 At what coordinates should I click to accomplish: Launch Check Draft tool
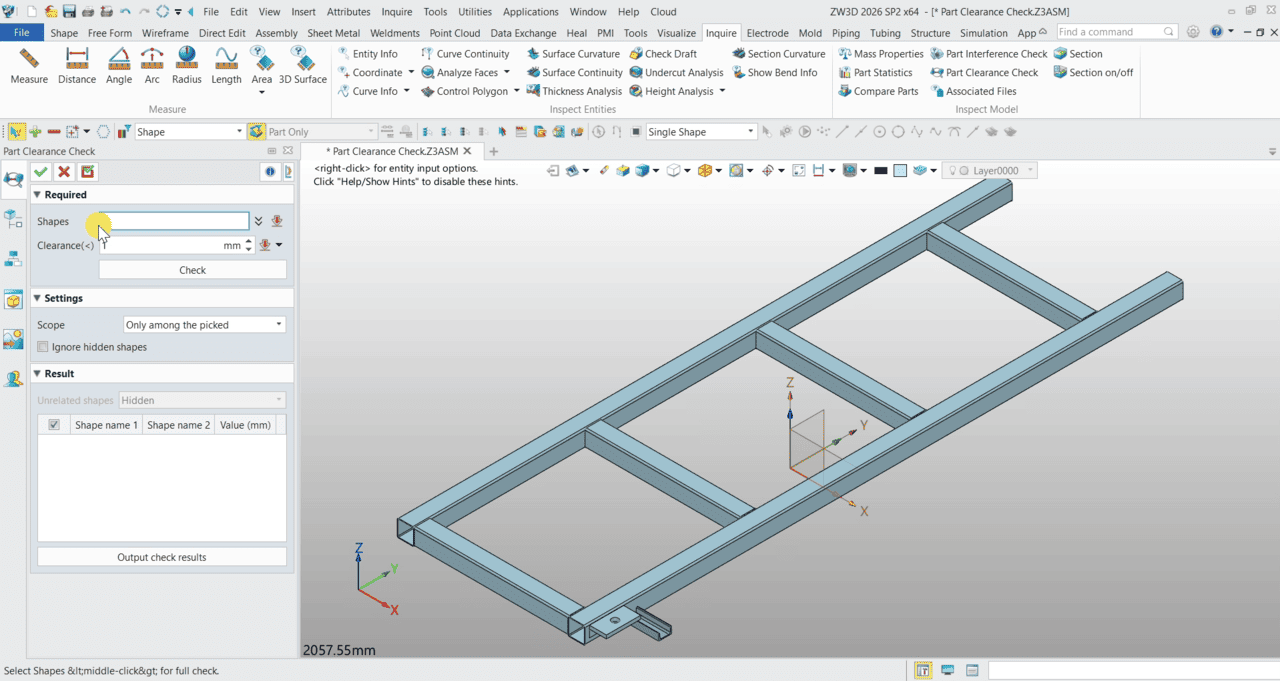663,54
